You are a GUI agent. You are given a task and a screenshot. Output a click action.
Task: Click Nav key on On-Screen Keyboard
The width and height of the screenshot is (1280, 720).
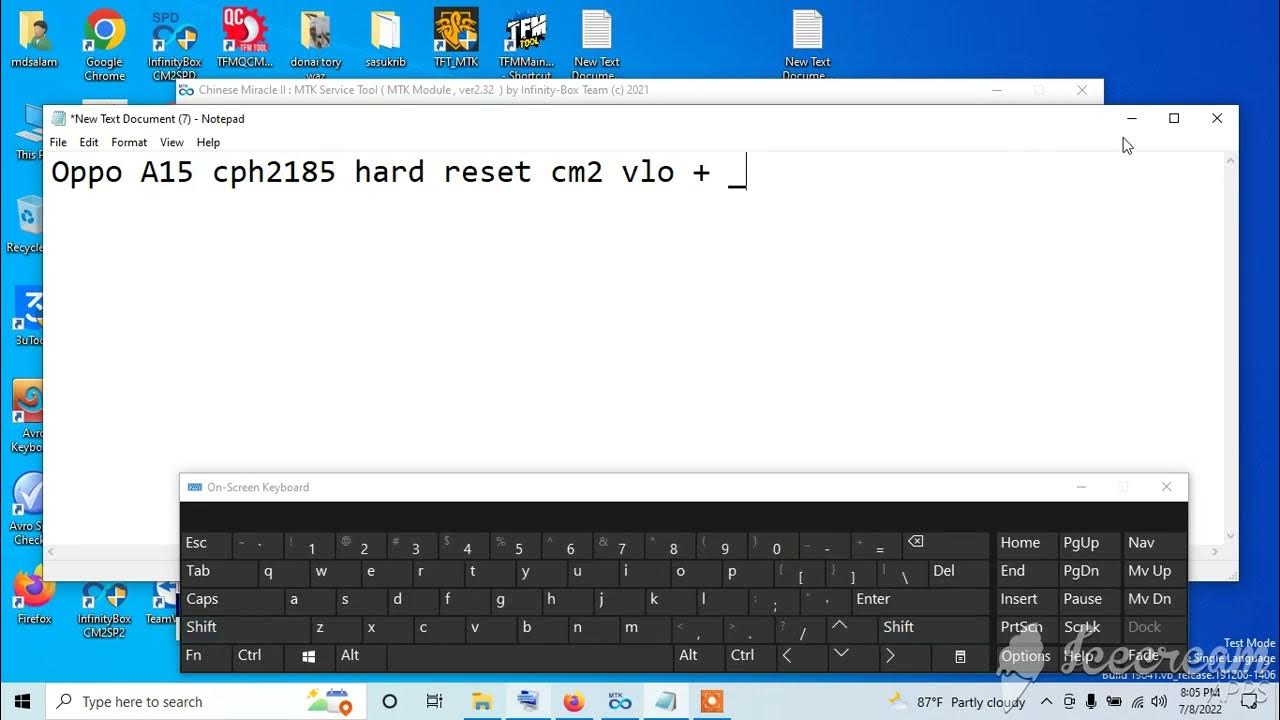(x=1154, y=545)
